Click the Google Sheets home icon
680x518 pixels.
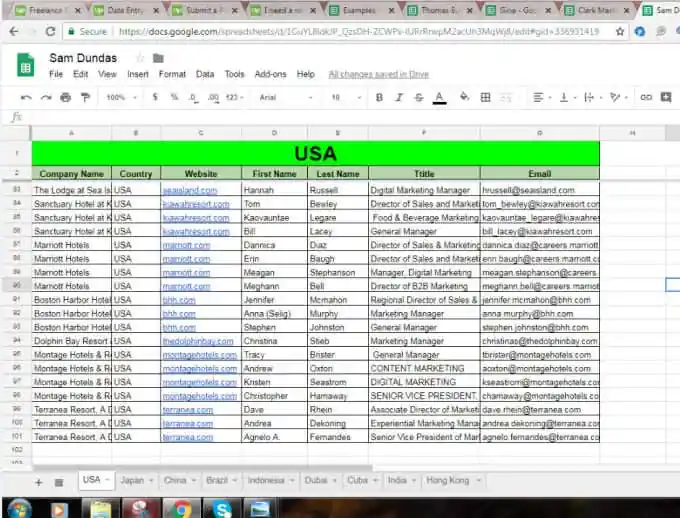26,65
